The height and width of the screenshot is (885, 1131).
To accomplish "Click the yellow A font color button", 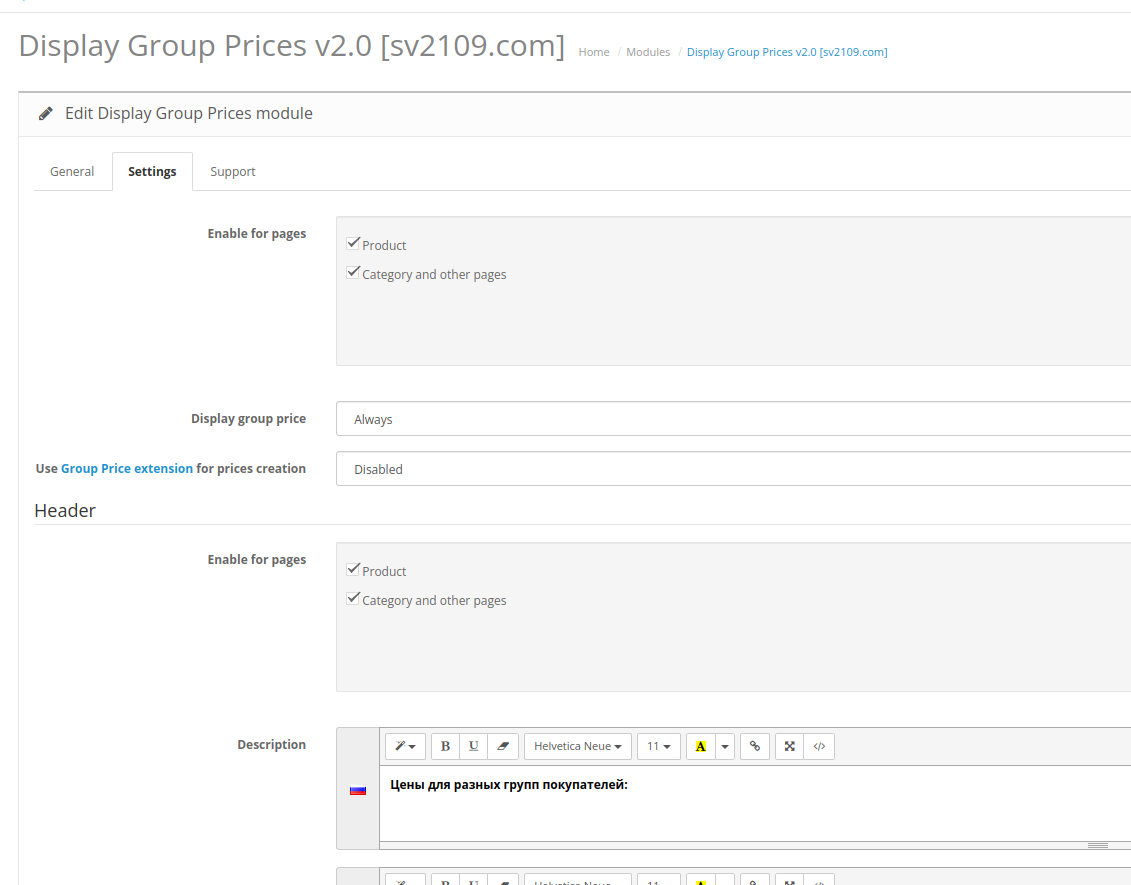I will tap(700, 746).
